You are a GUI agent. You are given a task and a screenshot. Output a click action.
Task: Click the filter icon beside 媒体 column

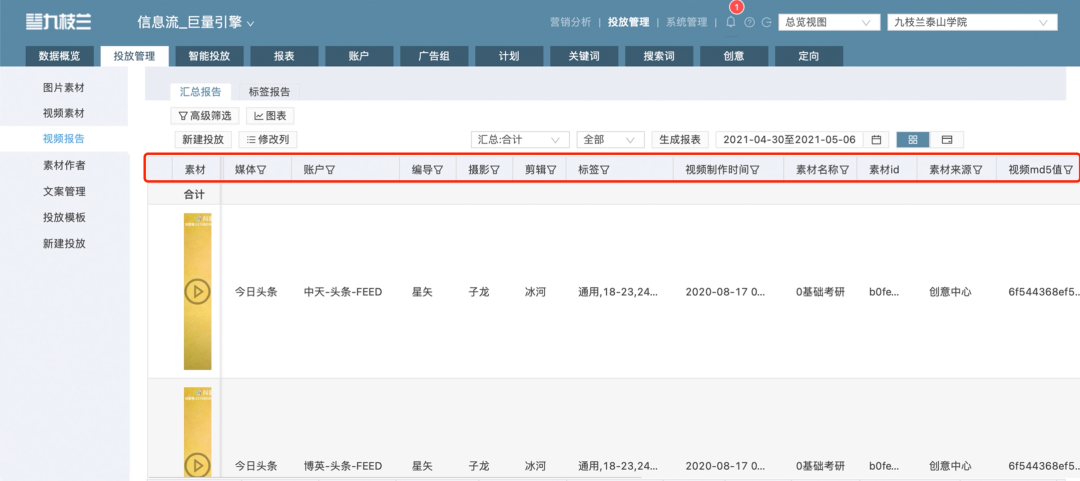[262, 170]
